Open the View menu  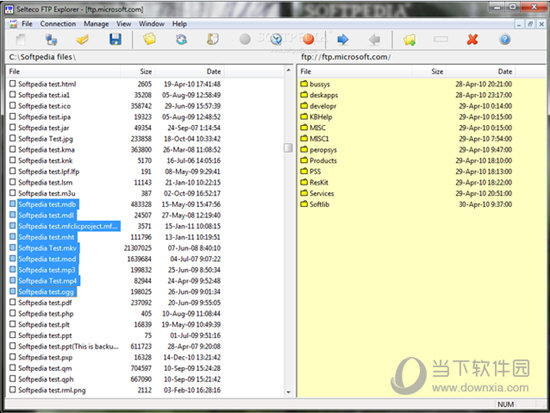pyautogui.click(x=124, y=24)
